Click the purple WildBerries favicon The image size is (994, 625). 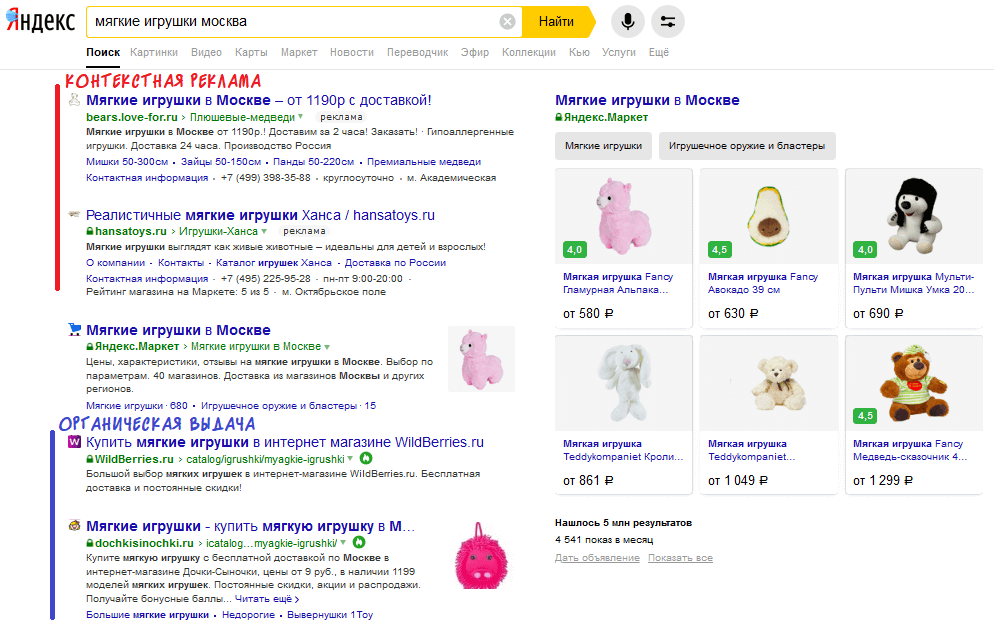(x=74, y=442)
